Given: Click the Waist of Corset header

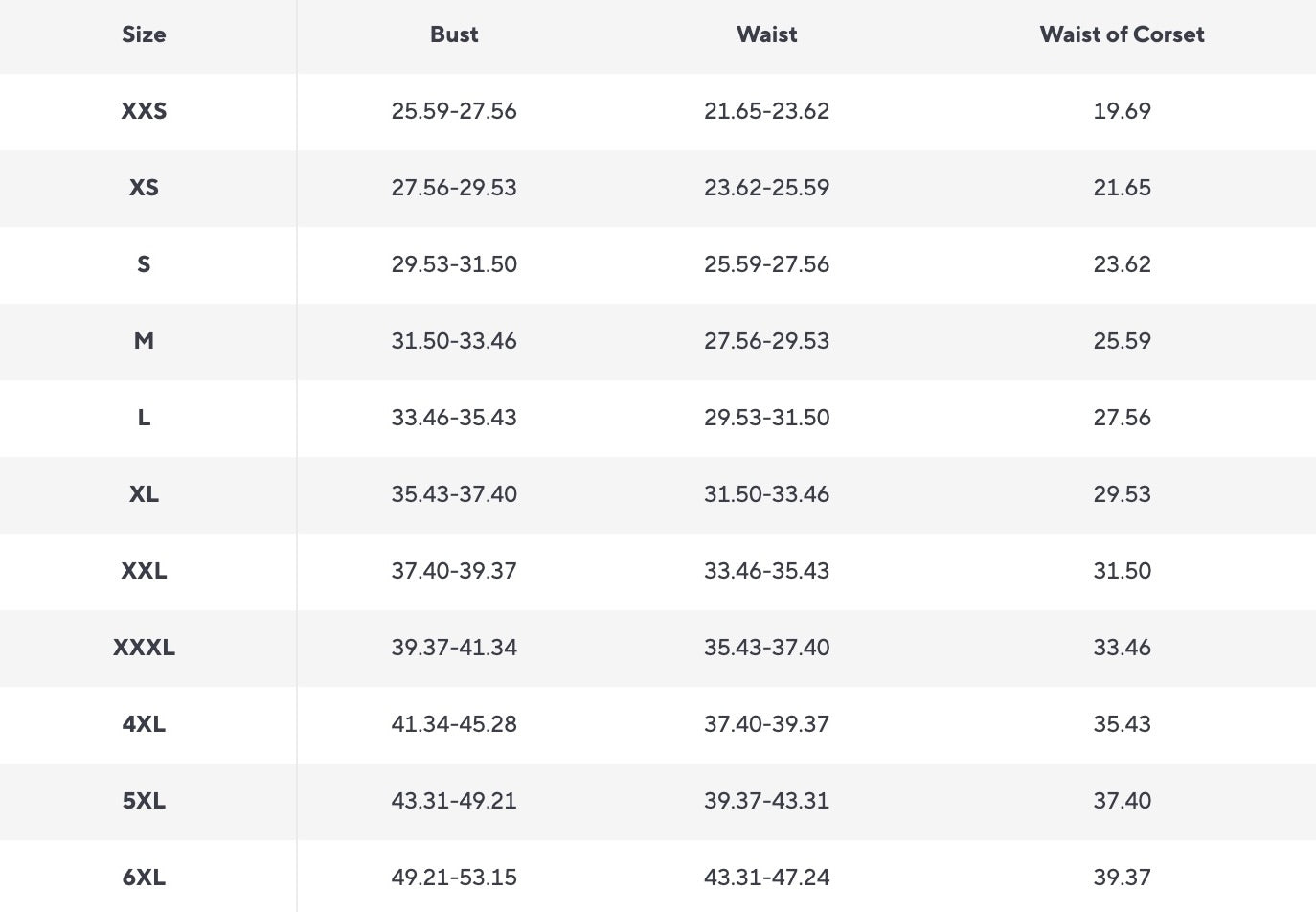Looking at the screenshot, I should point(1122,34).
